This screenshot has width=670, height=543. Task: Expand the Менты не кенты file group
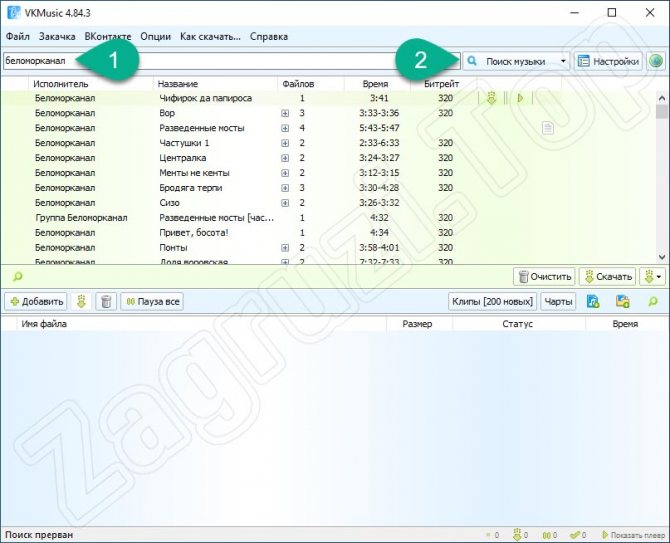[x=285, y=173]
